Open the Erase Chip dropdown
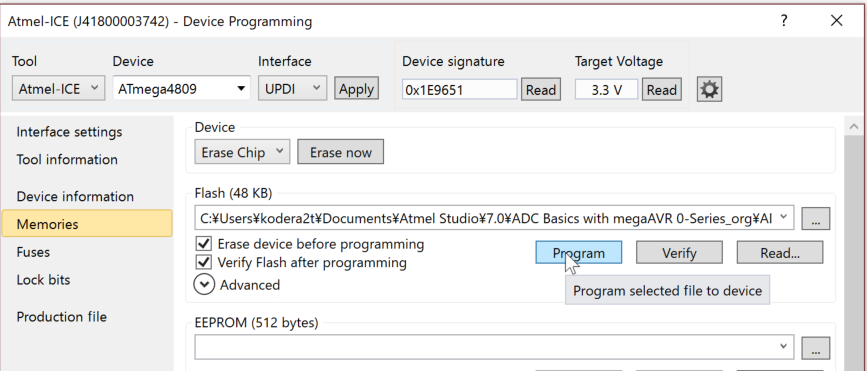867x371 pixels. pyautogui.click(x=242, y=152)
